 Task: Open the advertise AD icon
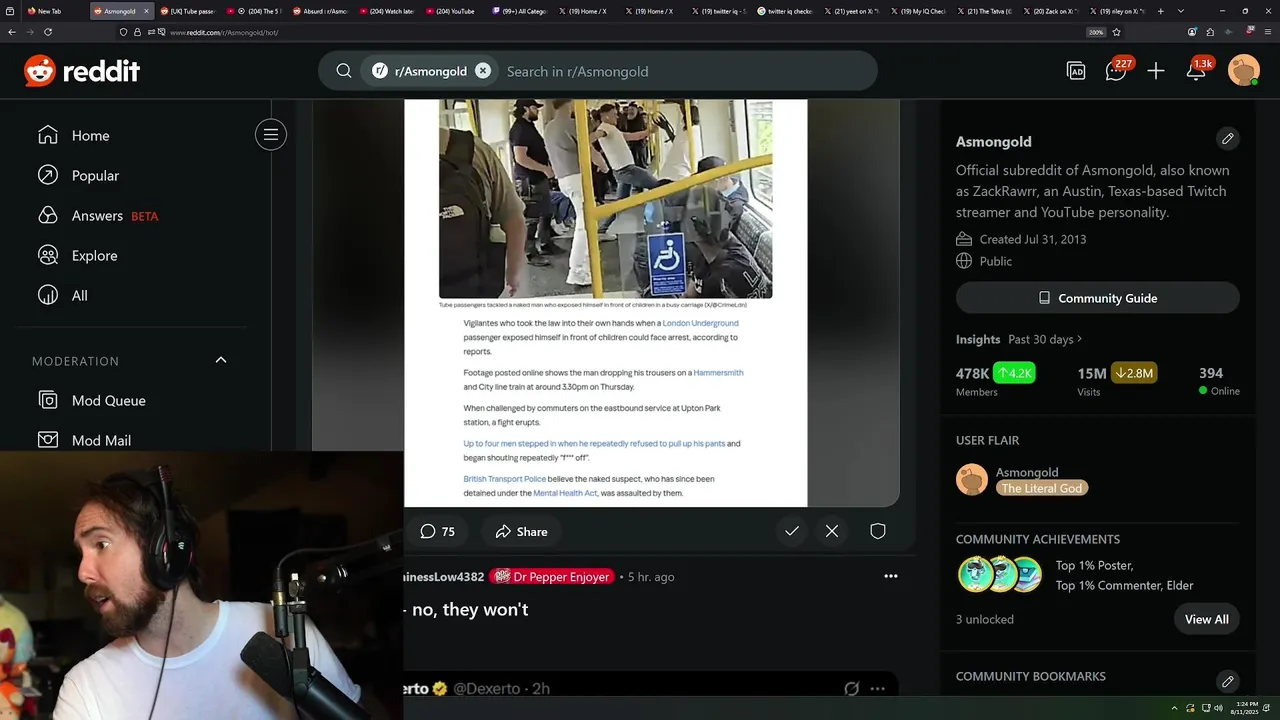pyautogui.click(x=1076, y=71)
